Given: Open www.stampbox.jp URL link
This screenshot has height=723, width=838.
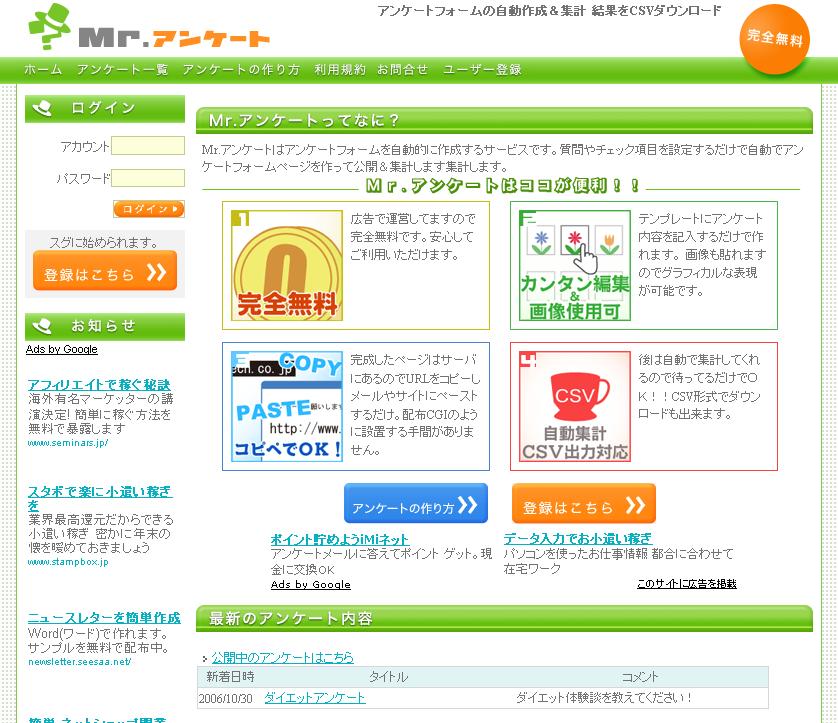Looking at the screenshot, I should pyautogui.click(x=68, y=562).
